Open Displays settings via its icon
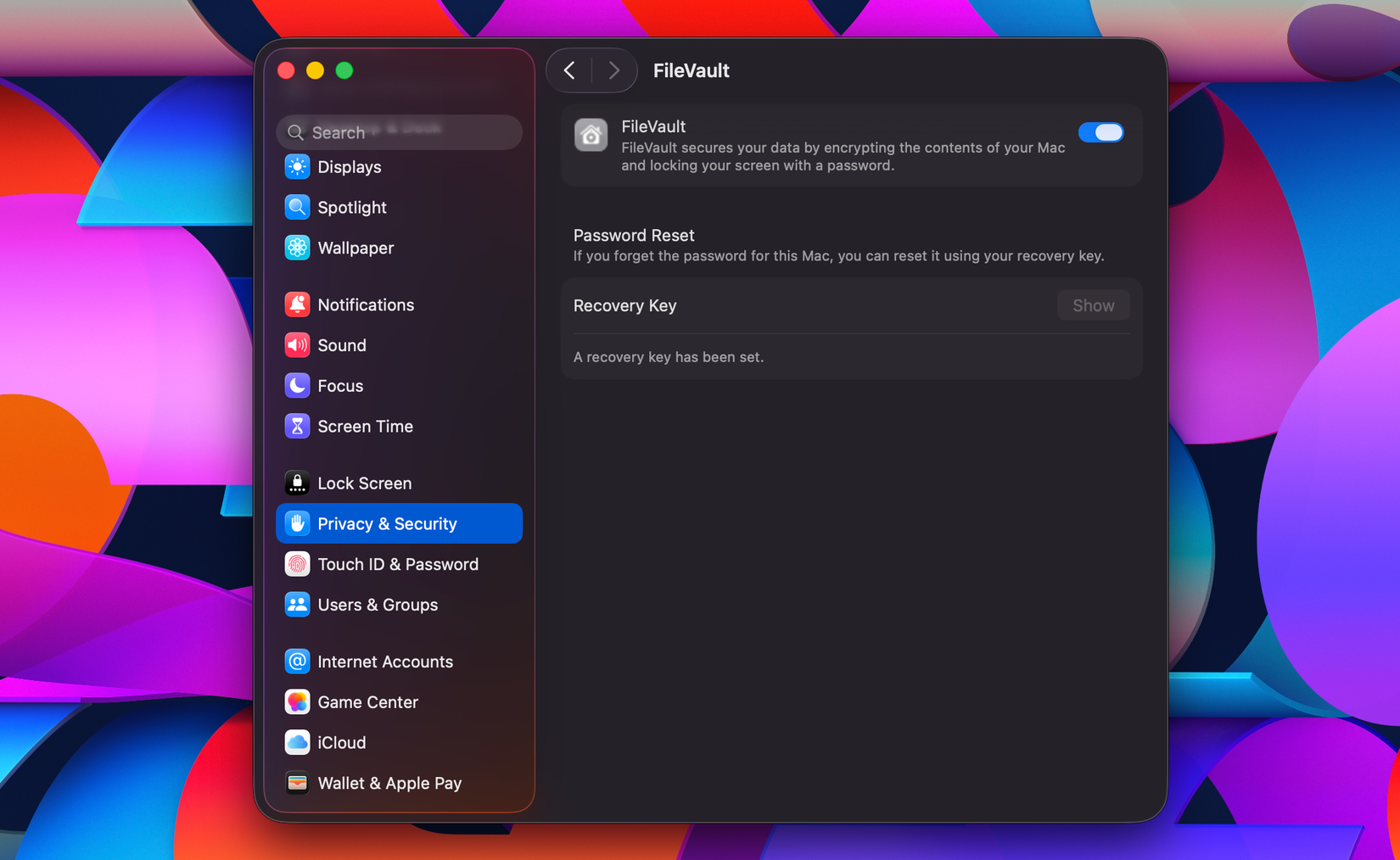The width and height of the screenshot is (1400, 860). click(x=297, y=166)
